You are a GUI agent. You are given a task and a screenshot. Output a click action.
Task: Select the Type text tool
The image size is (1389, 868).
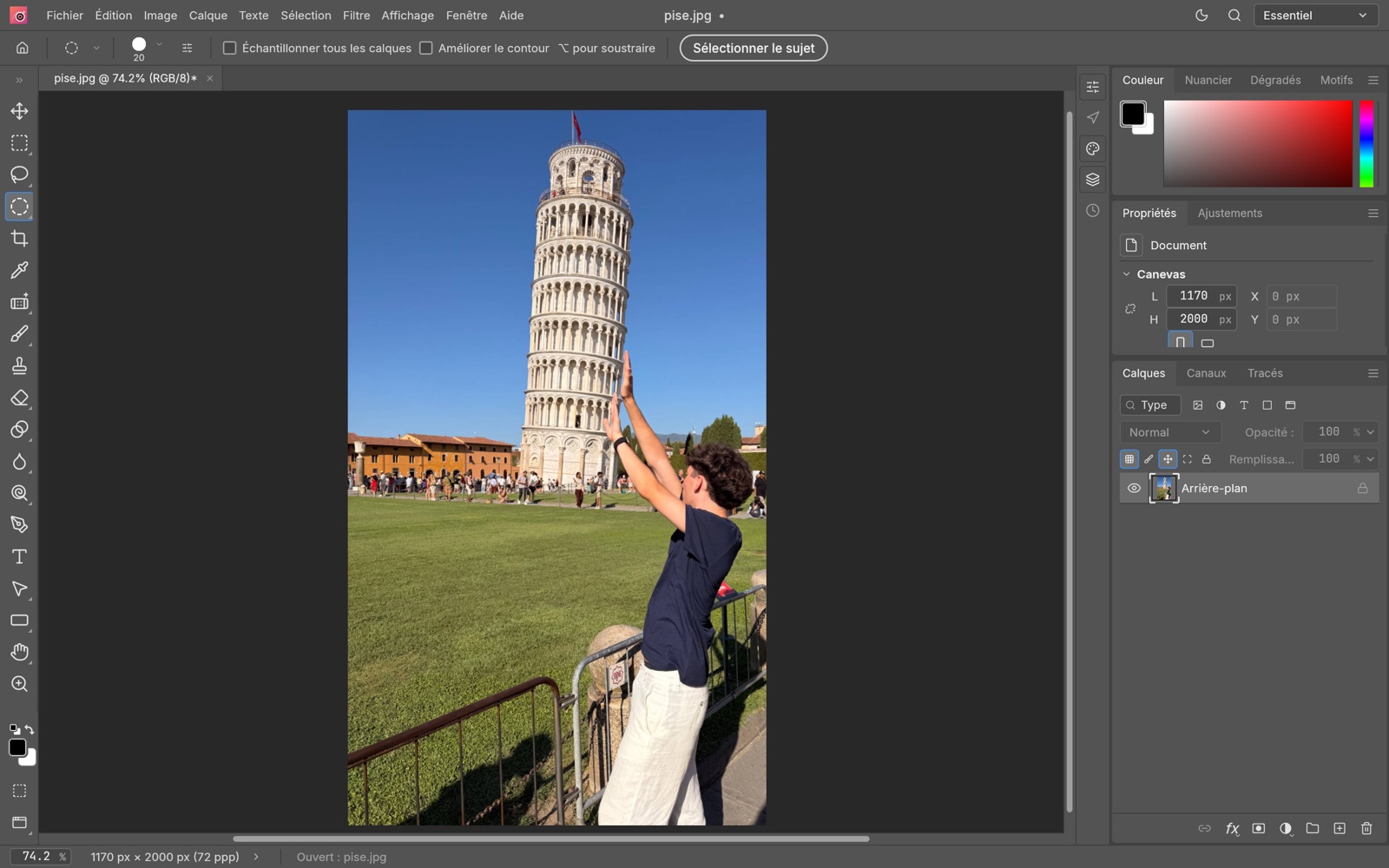(x=19, y=556)
